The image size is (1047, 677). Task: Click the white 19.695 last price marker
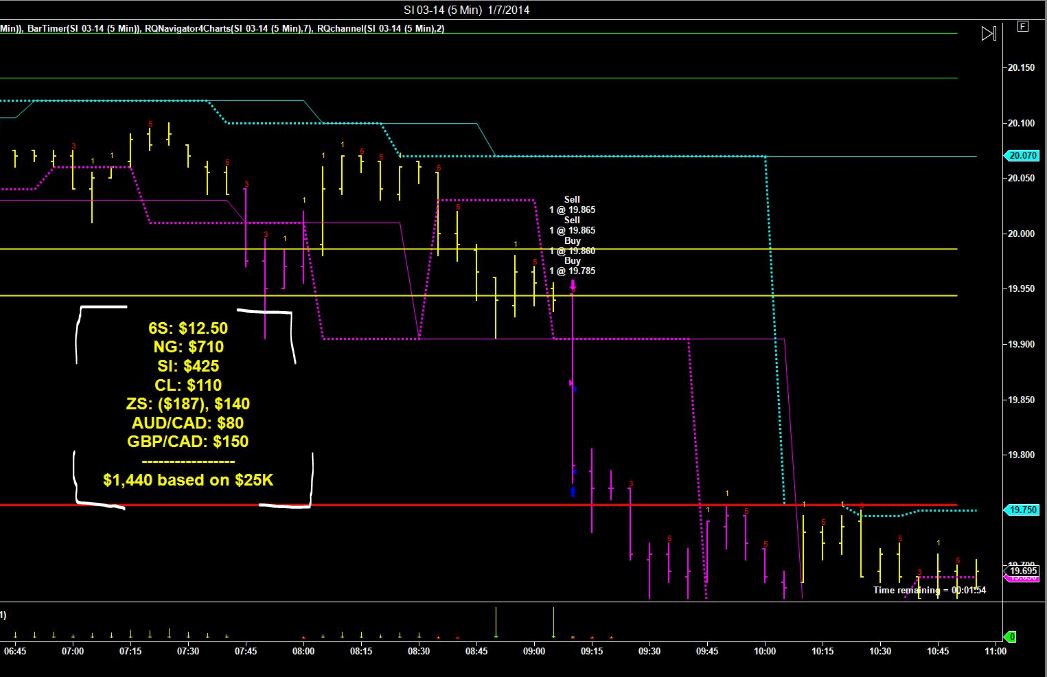click(1023, 570)
